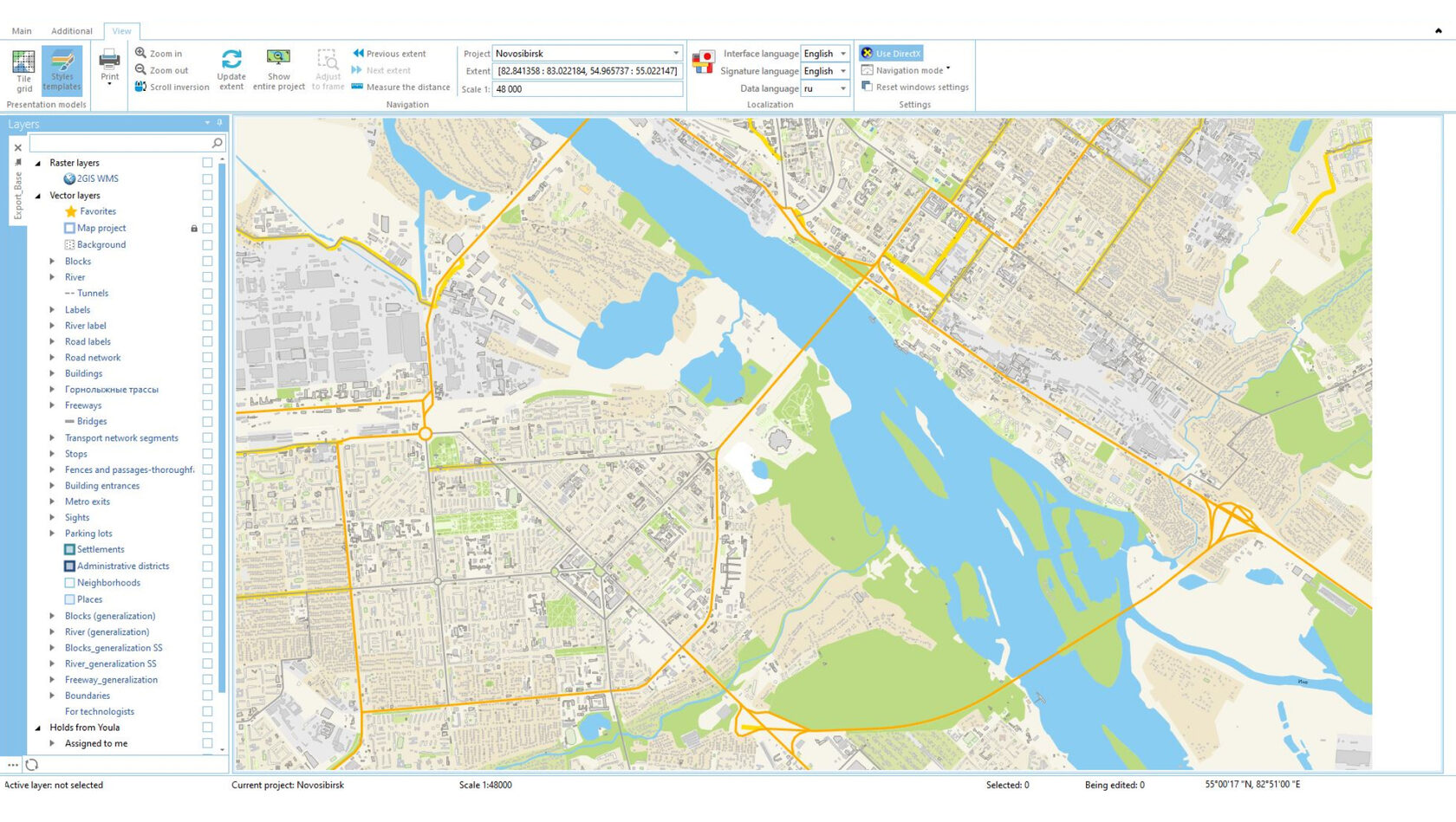Expand the Road network layer

pyautogui.click(x=52, y=357)
